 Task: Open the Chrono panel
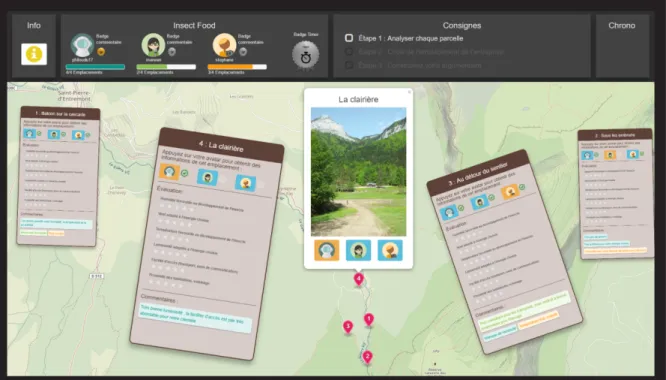pyautogui.click(x=622, y=46)
